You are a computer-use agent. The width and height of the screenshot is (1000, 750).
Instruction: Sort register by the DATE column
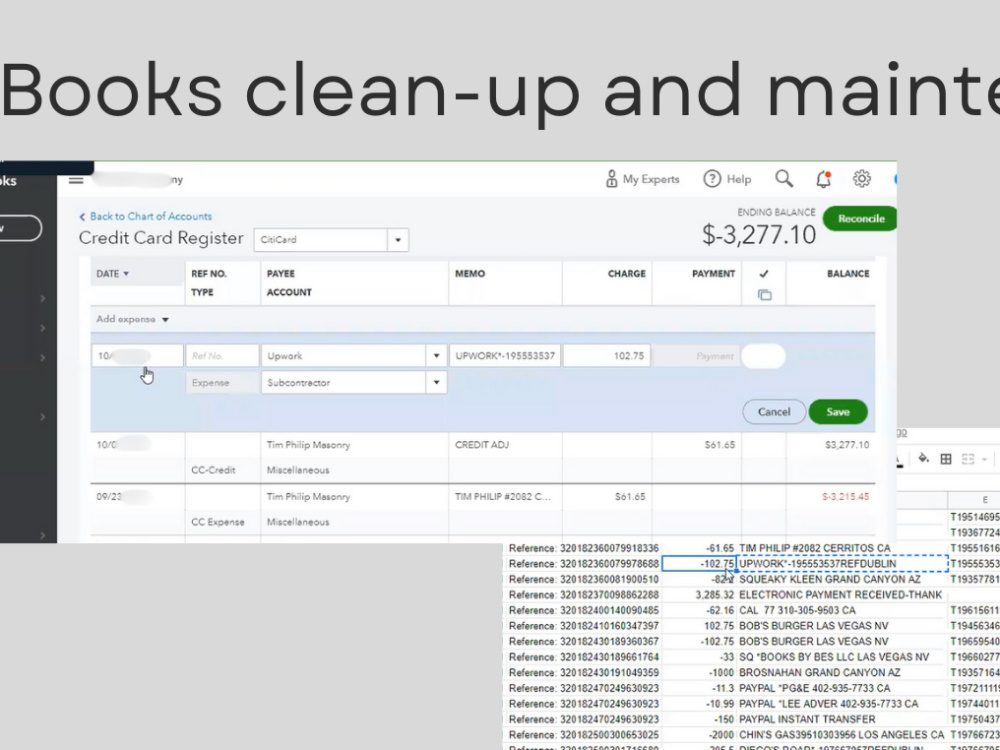point(112,274)
